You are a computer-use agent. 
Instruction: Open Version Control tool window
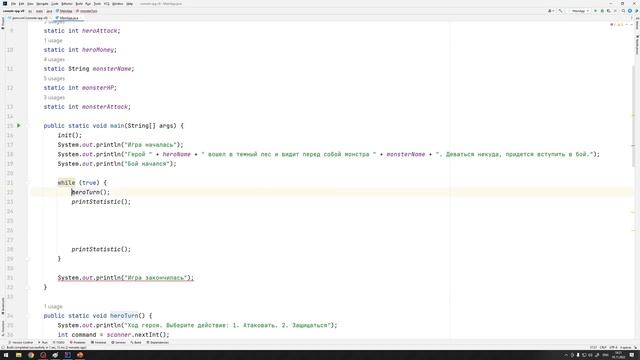point(21,342)
